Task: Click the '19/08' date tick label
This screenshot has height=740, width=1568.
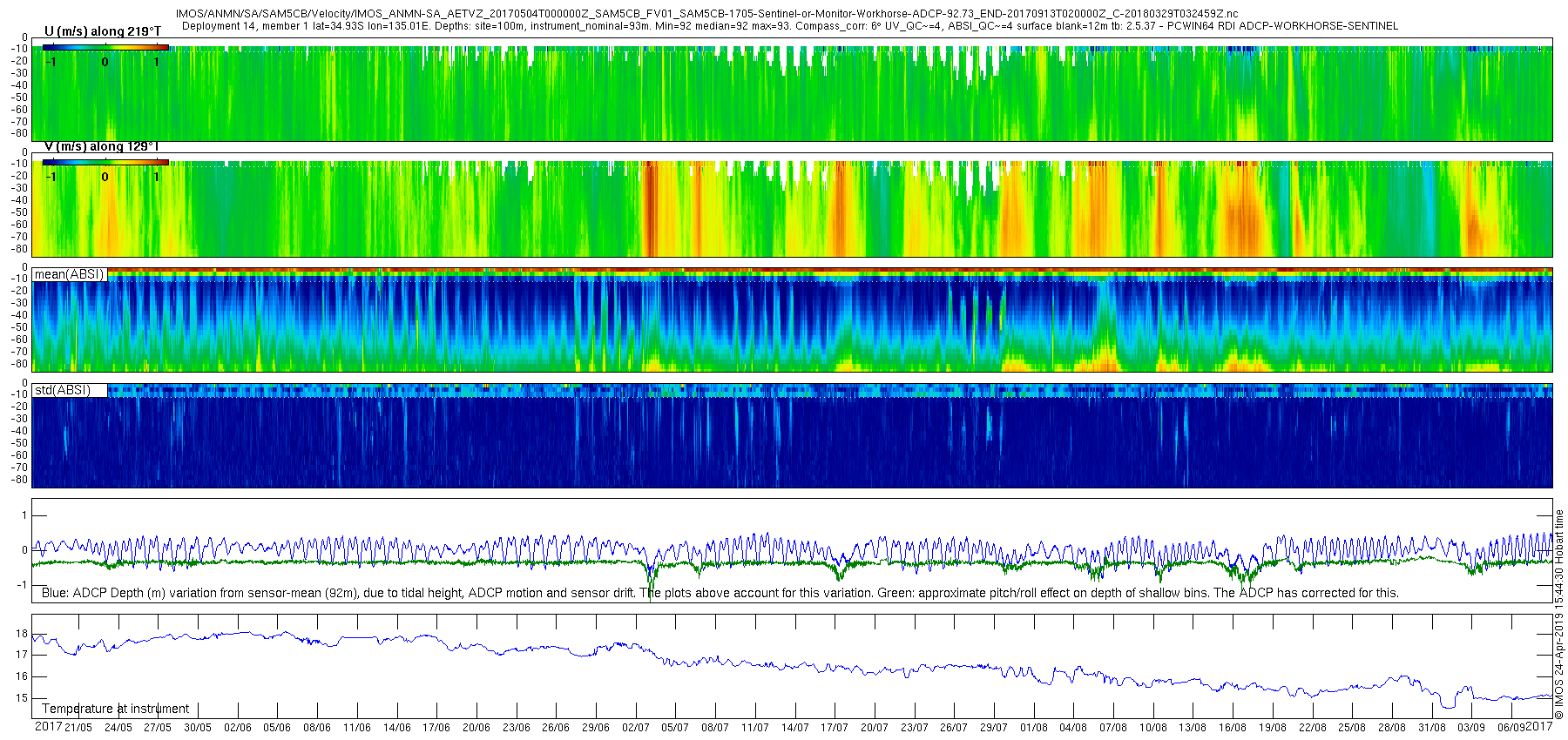Action: [x=1273, y=728]
